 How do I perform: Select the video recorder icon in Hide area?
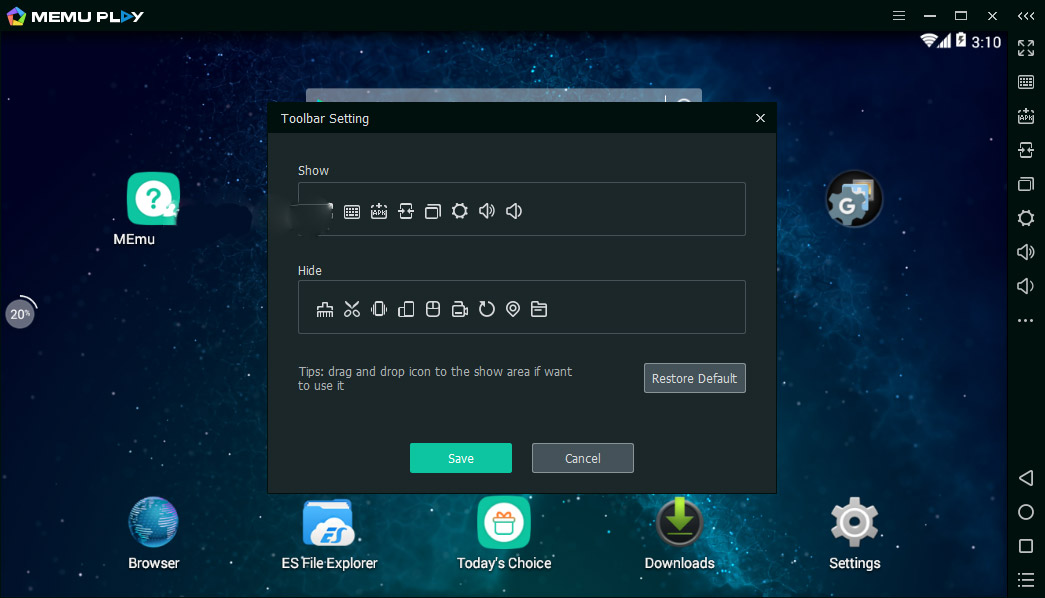click(459, 309)
